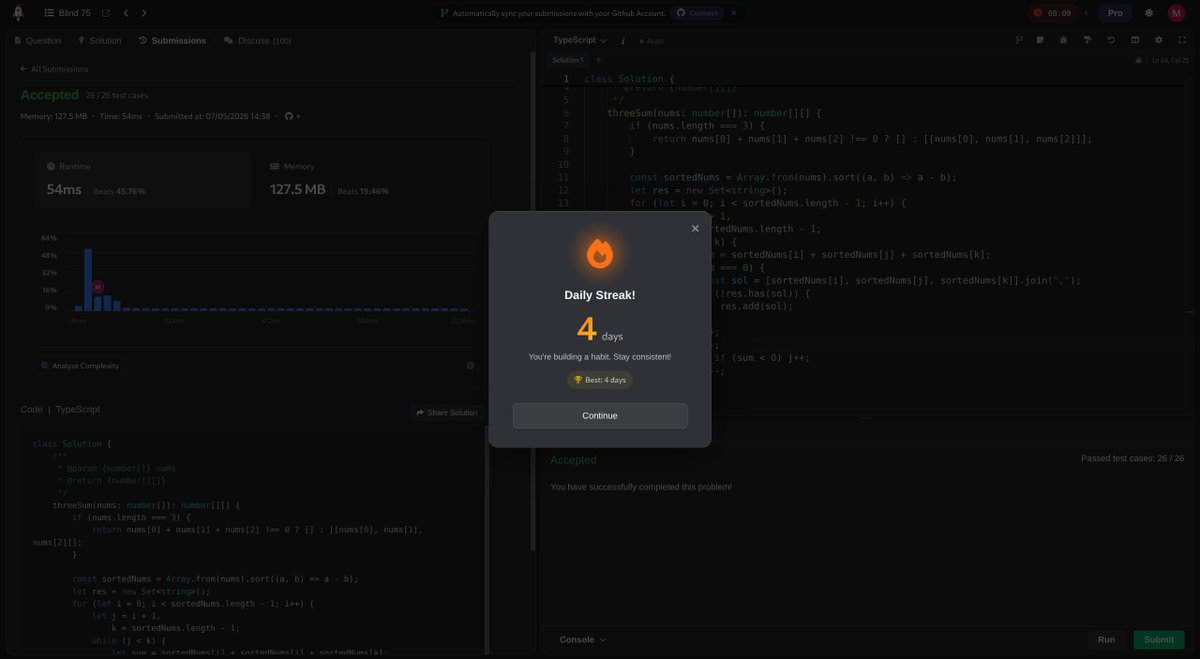Click the Pro upgrade button
The image size is (1200, 659).
[1115, 13]
